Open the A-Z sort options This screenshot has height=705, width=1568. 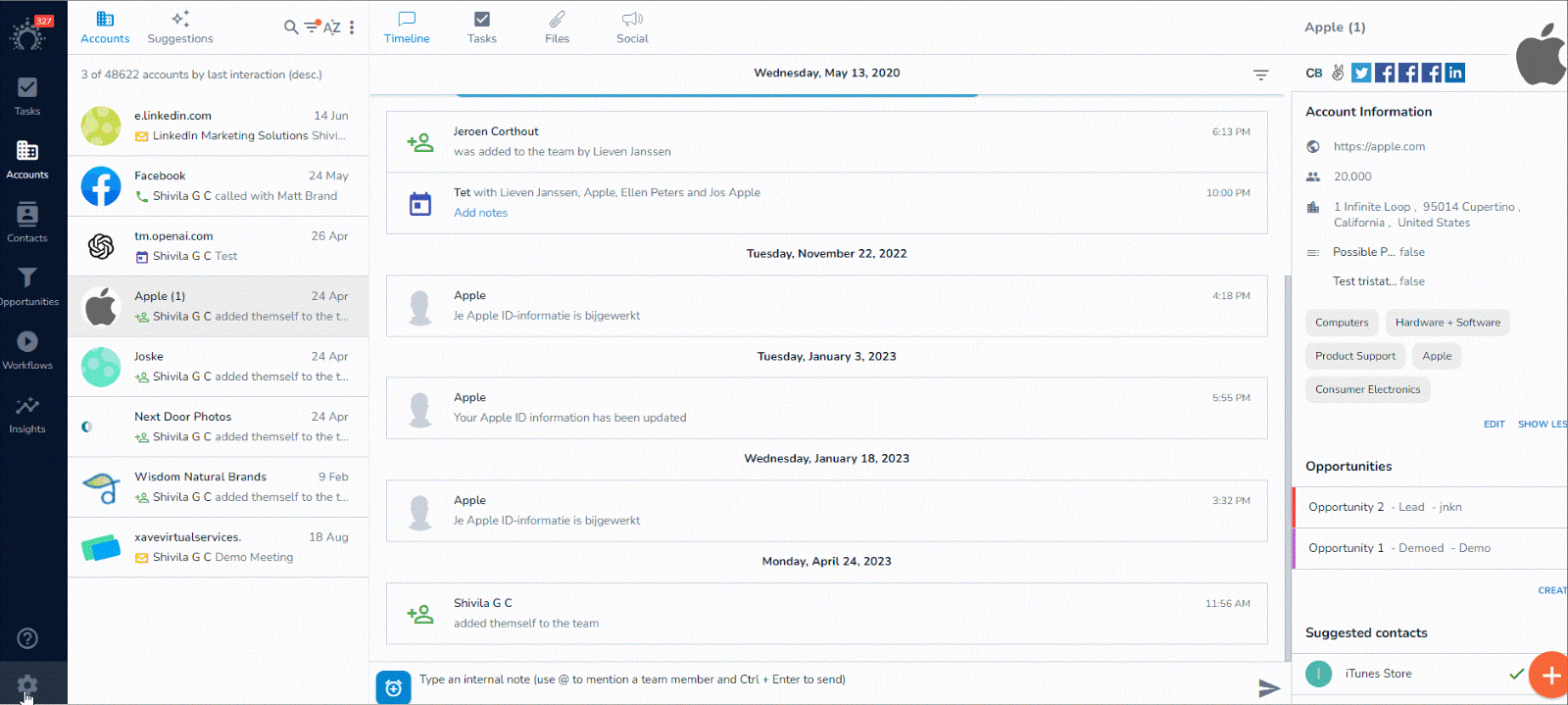(x=332, y=27)
